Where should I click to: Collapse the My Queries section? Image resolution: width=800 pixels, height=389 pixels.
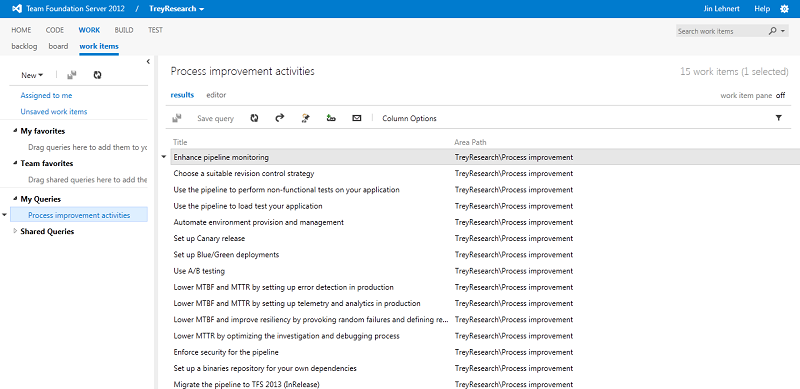point(15,199)
